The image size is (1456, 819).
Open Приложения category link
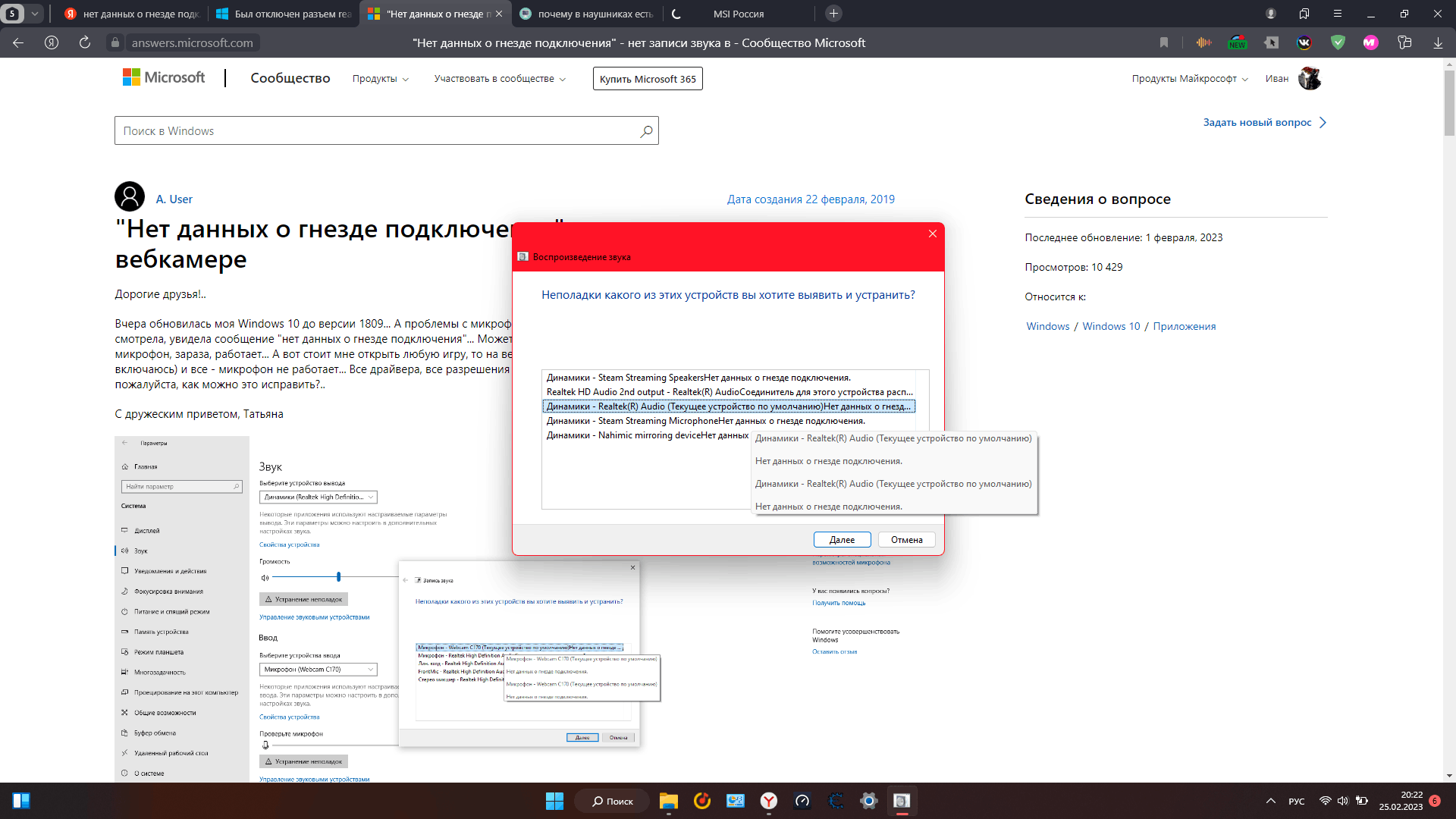tap(1184, 326)
